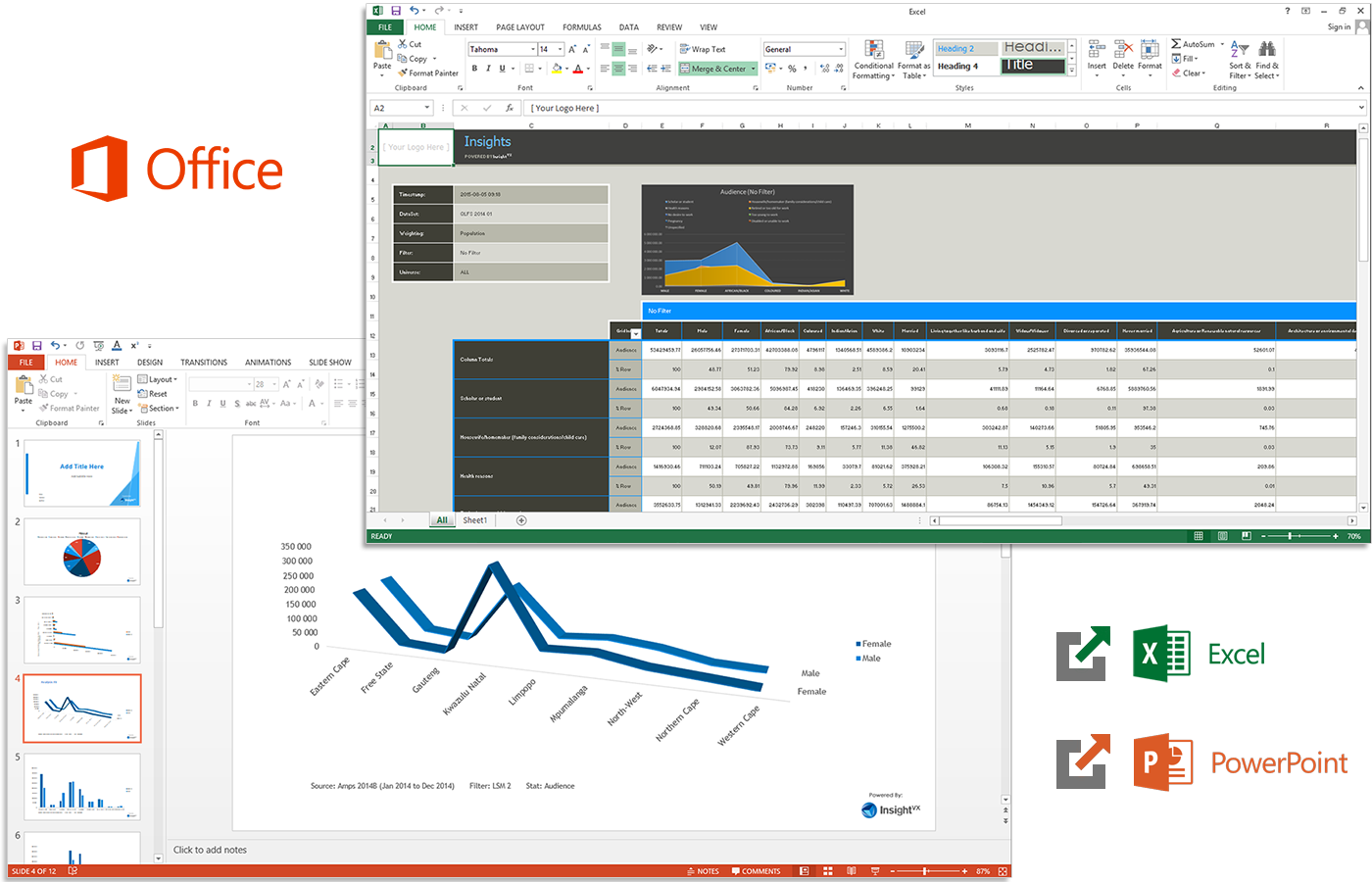This screenshot has height=882, width=1372.
Task: Click the insert function fx icon
Action: [509, 108]
